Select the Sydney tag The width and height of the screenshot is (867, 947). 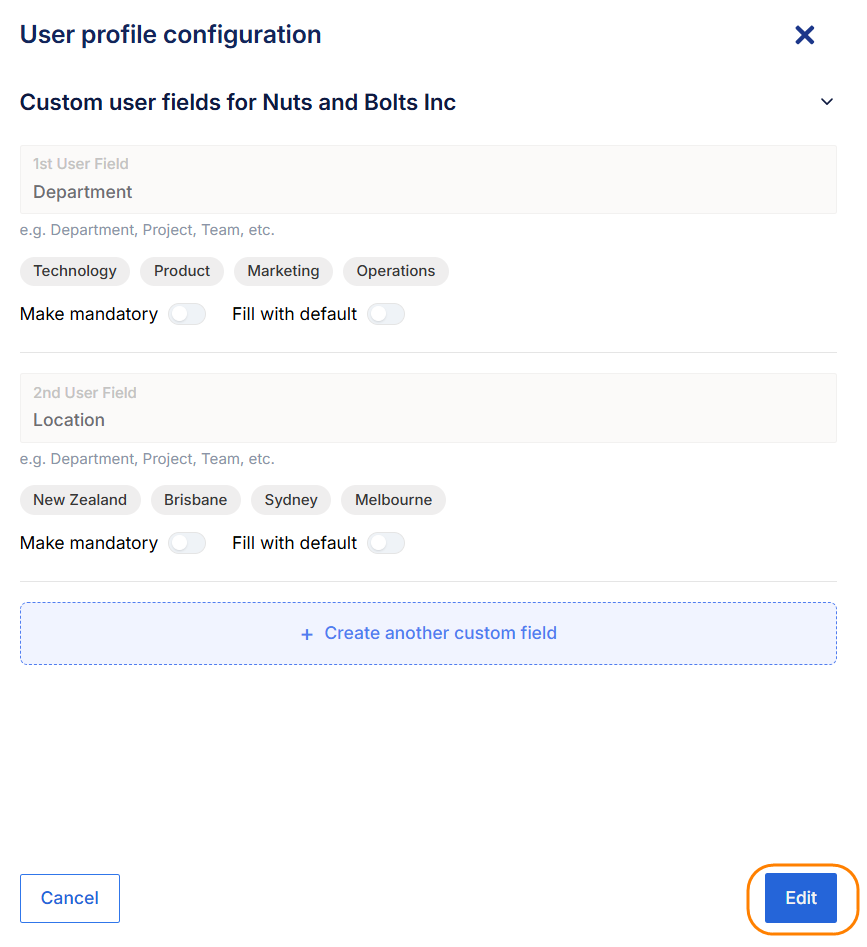click(x=291, y=500)
